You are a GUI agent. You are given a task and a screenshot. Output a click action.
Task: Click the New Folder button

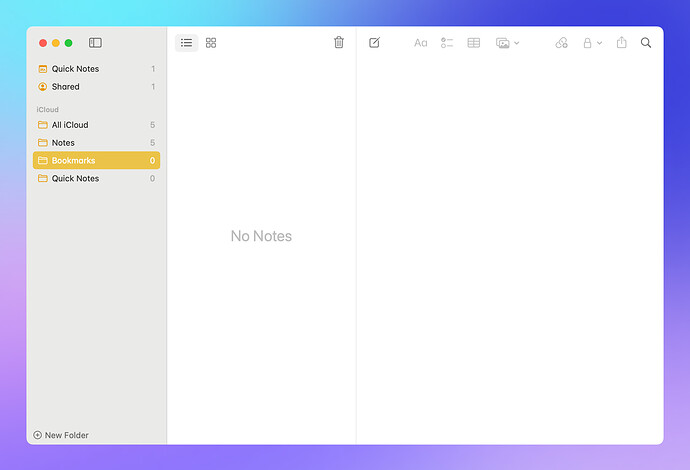pos(61,435)
